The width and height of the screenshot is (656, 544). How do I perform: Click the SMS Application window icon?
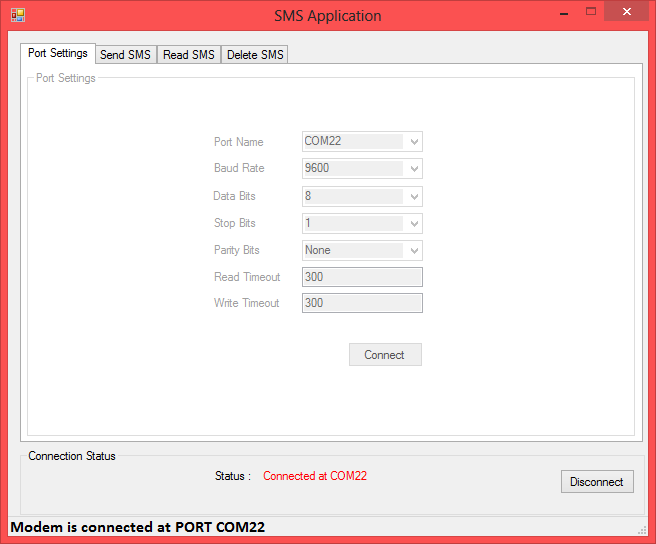[x=18, y=15]
